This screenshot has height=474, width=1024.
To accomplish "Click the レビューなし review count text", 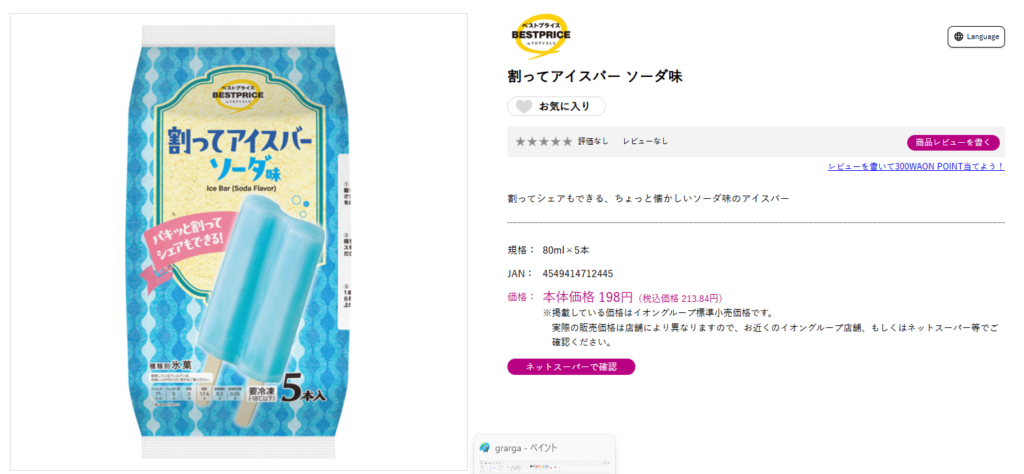I will 645,142.
